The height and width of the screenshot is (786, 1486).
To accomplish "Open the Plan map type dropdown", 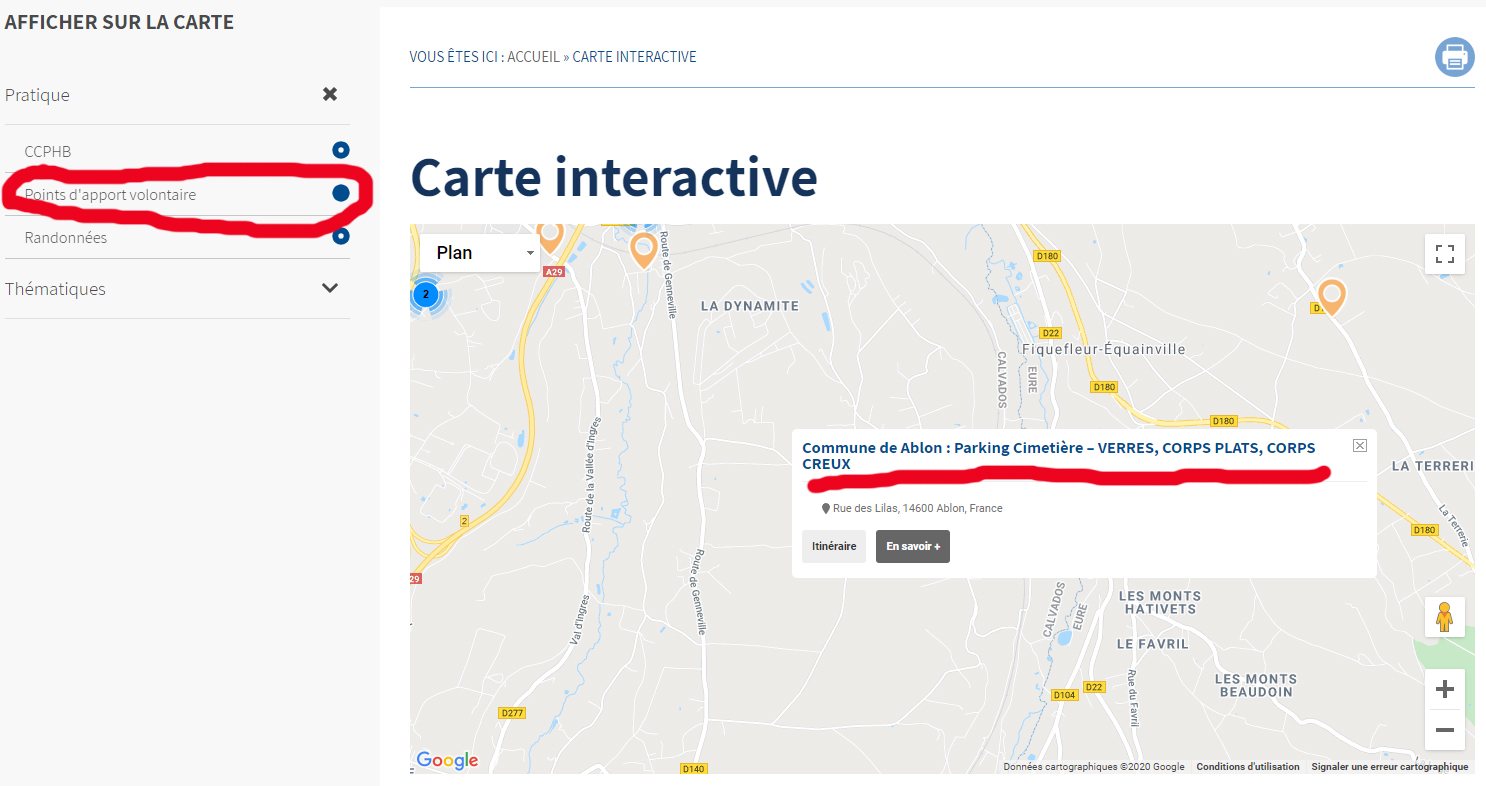I will (x=480, y=253).
